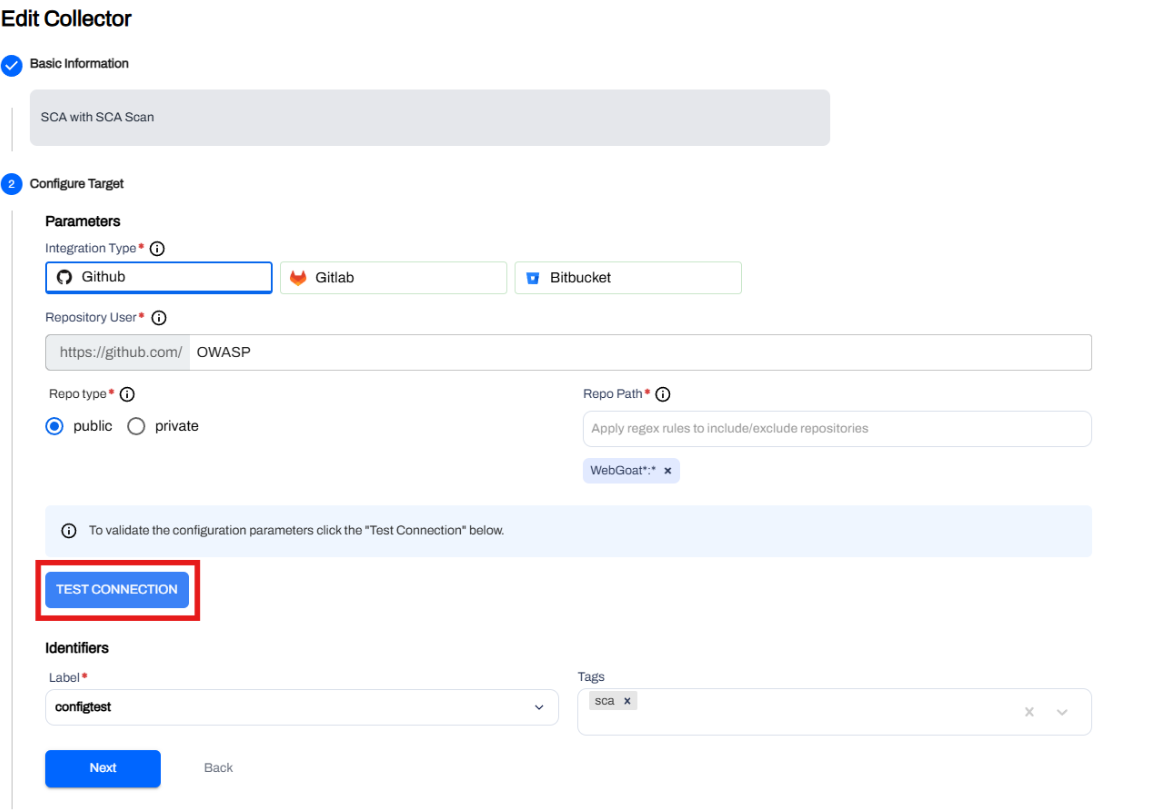Click the Repository User info icon
1162x811 pixels.
pos(158,318)
